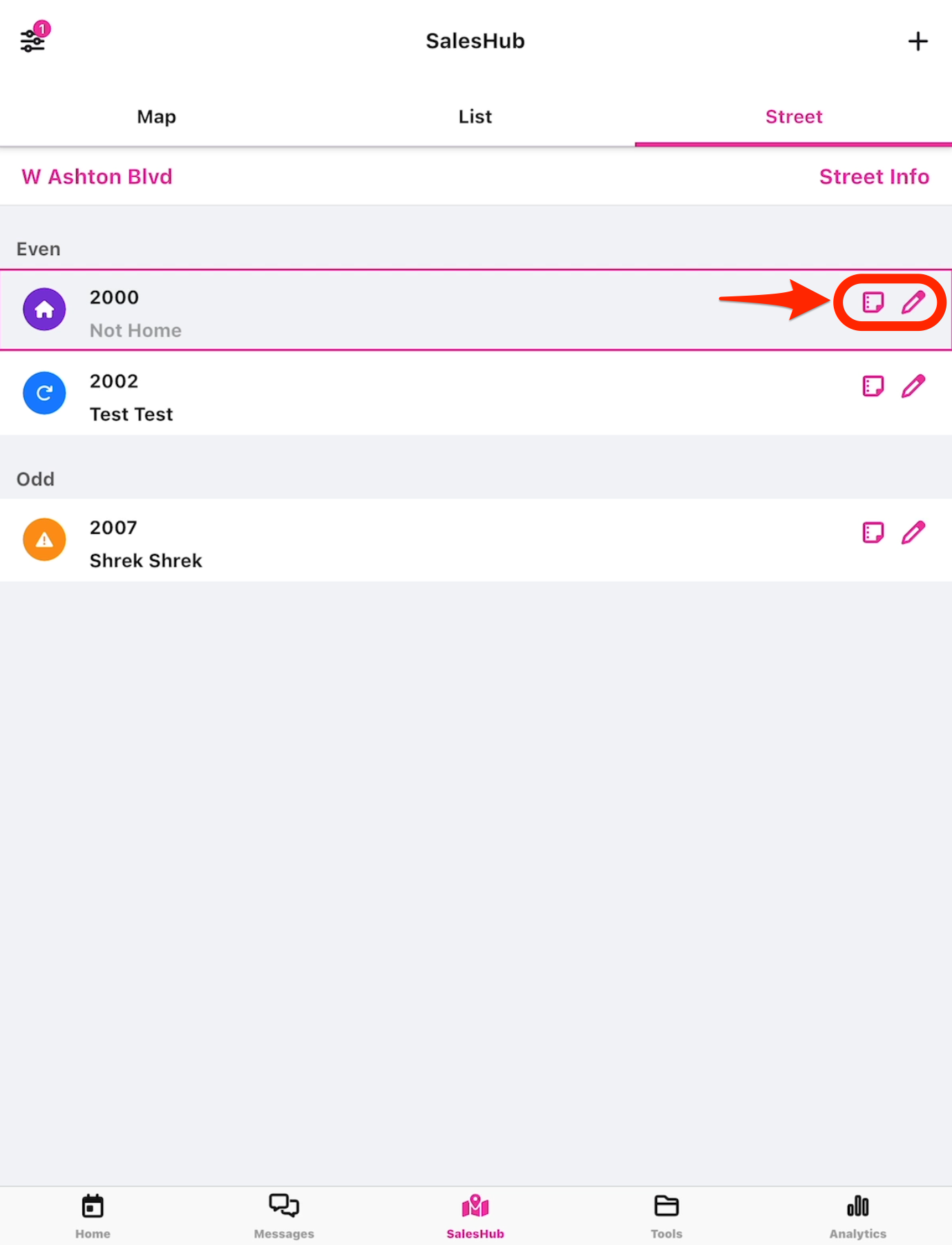Open note icon for address 2000
The height and width of the screenshot is (1245, 952).
pyautogui.click(x=873, y=303)
